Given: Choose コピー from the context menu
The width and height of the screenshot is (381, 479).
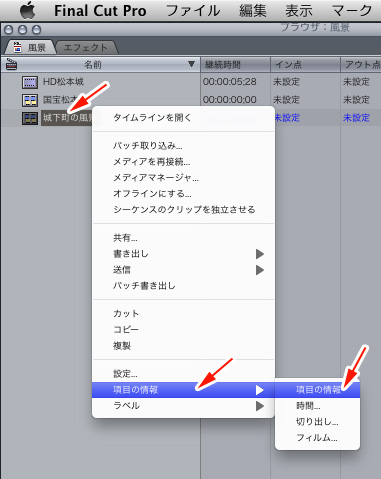Looking at the screenshot, I should click(x=183, y=330).
